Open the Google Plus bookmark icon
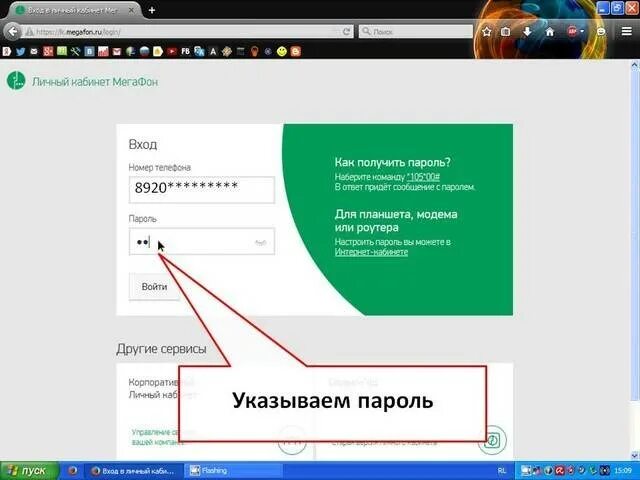 48,51
